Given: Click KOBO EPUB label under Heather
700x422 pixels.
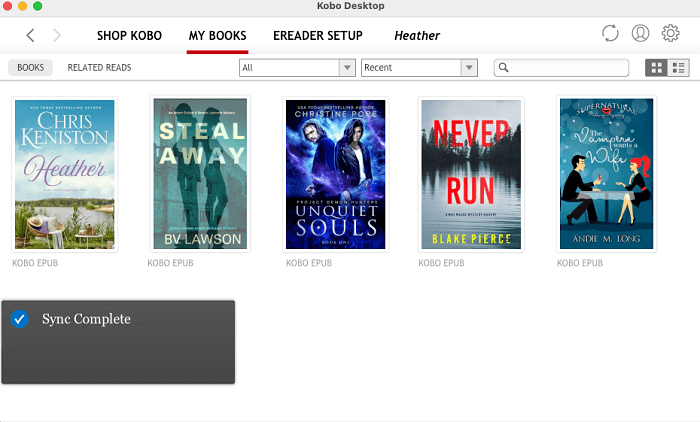Looking at the screenshot, I should click(x=35, y=263).
